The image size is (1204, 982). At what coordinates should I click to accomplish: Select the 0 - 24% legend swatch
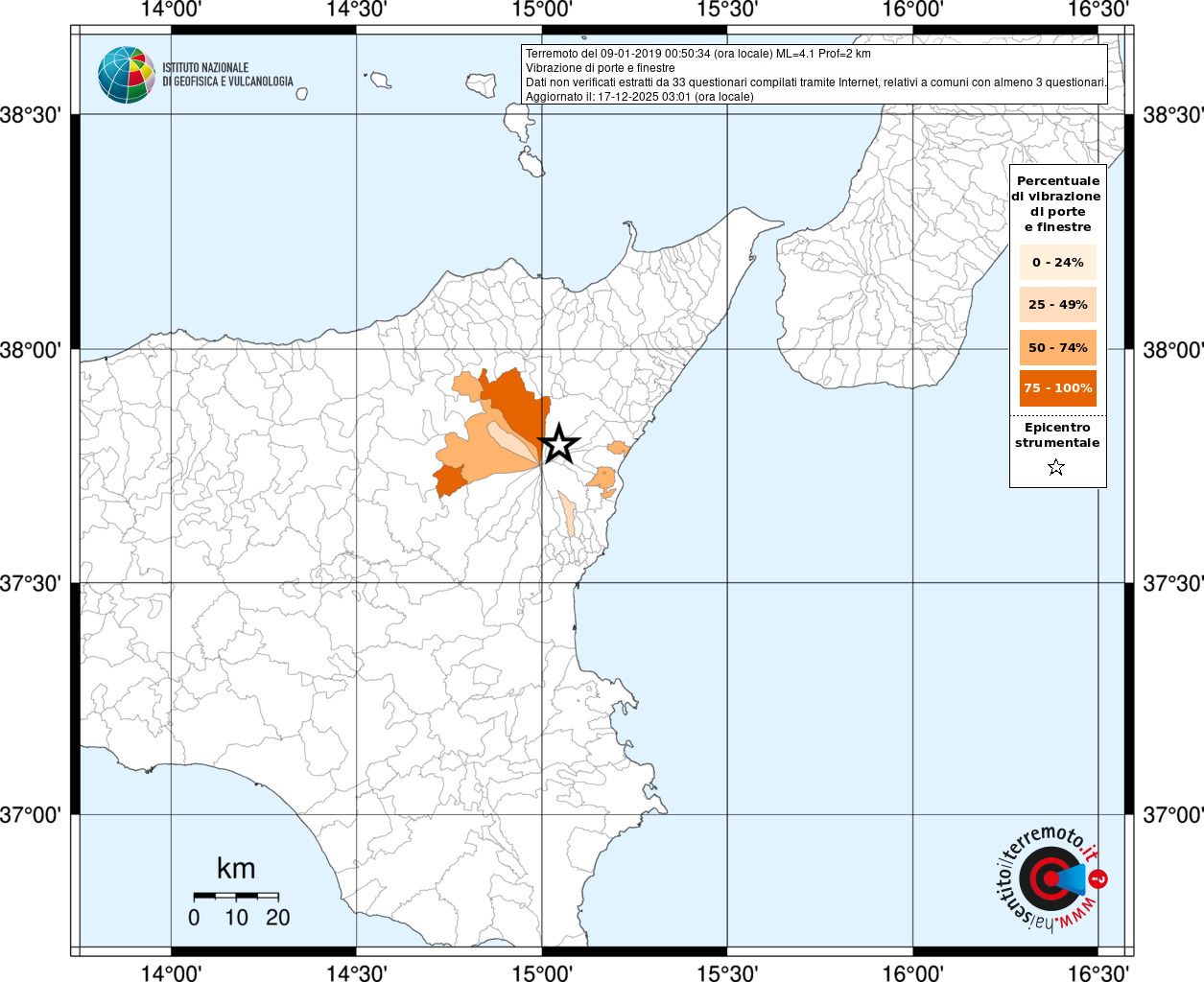coord(1058,263)
